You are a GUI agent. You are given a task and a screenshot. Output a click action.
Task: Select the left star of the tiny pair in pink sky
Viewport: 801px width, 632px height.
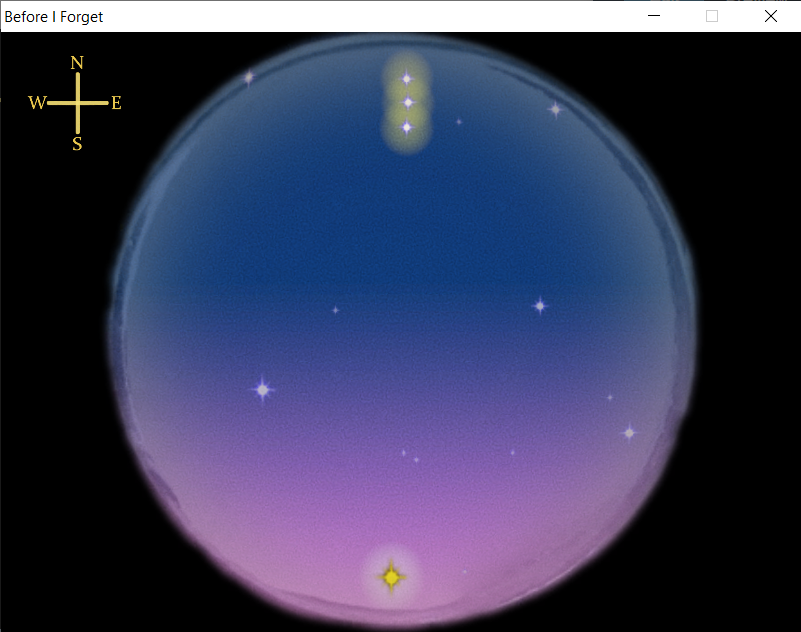click(404, 453)
